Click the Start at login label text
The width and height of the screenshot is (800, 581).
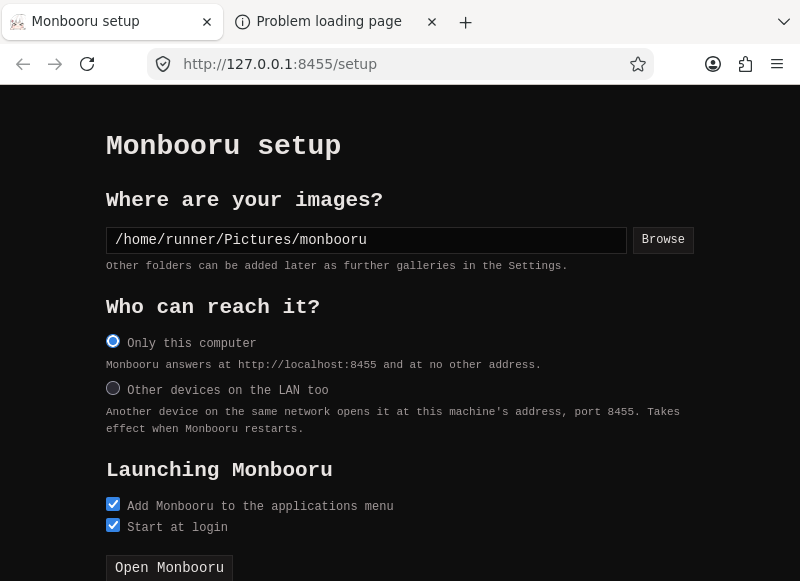pos(177,527)
